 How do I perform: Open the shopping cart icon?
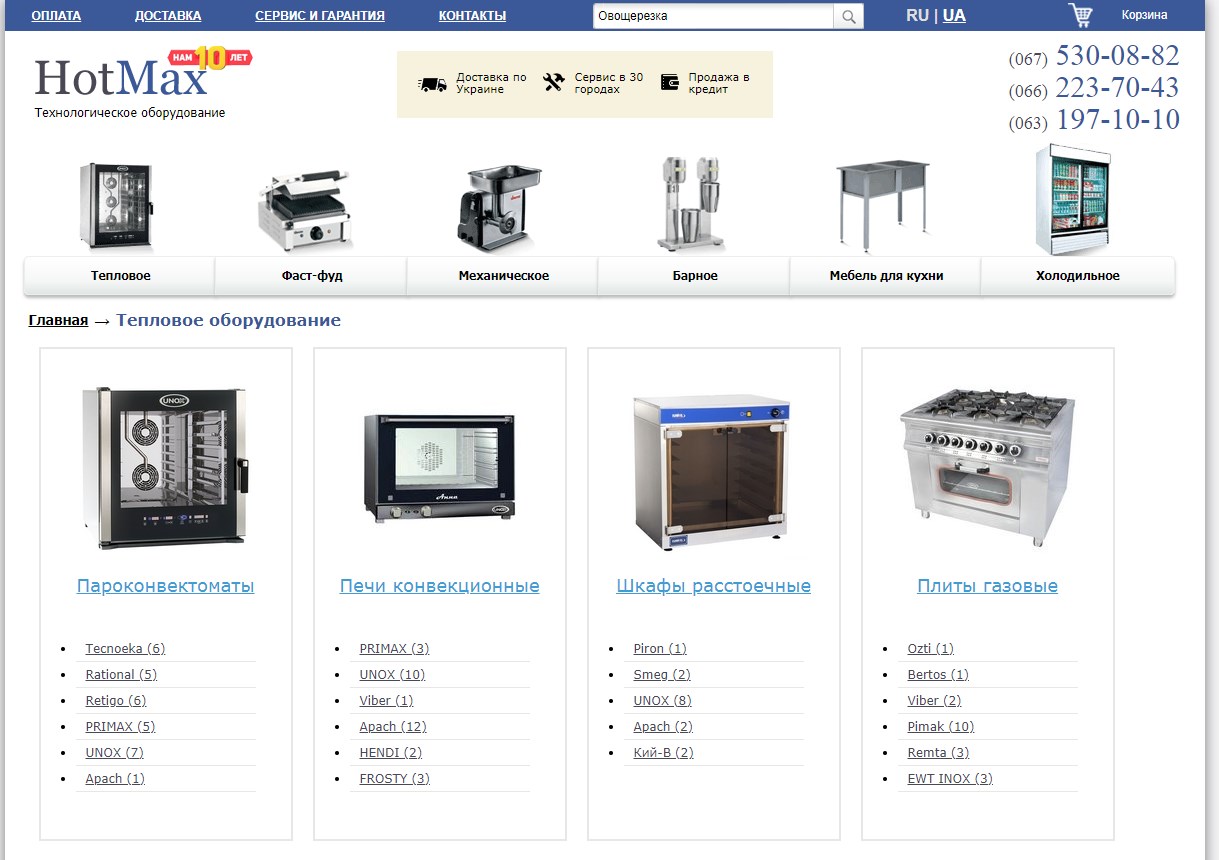[1080, 15]
